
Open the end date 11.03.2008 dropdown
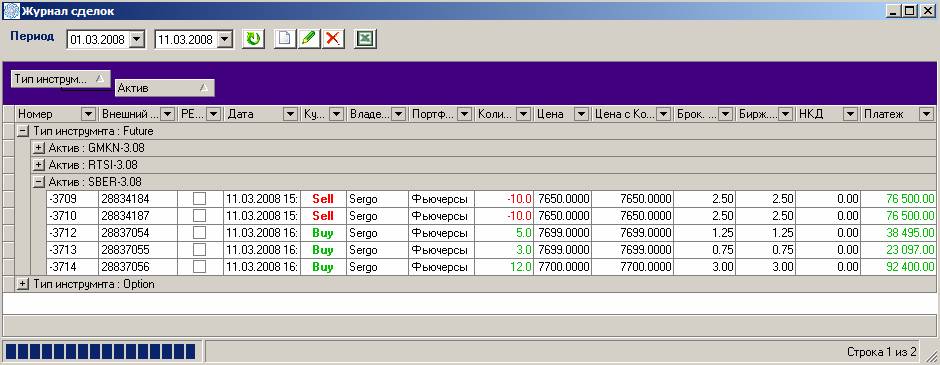(225, 40)
